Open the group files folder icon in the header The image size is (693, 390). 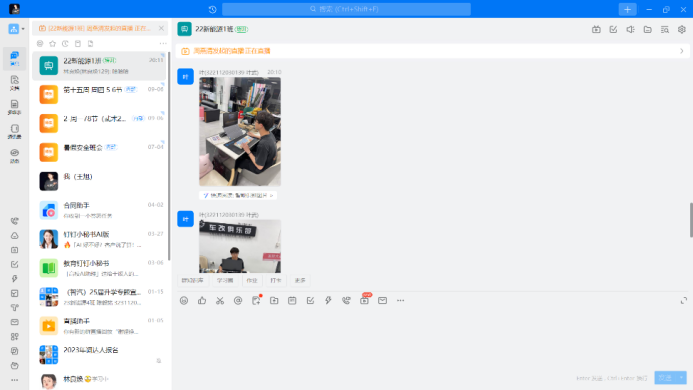(x=647, y=30)
